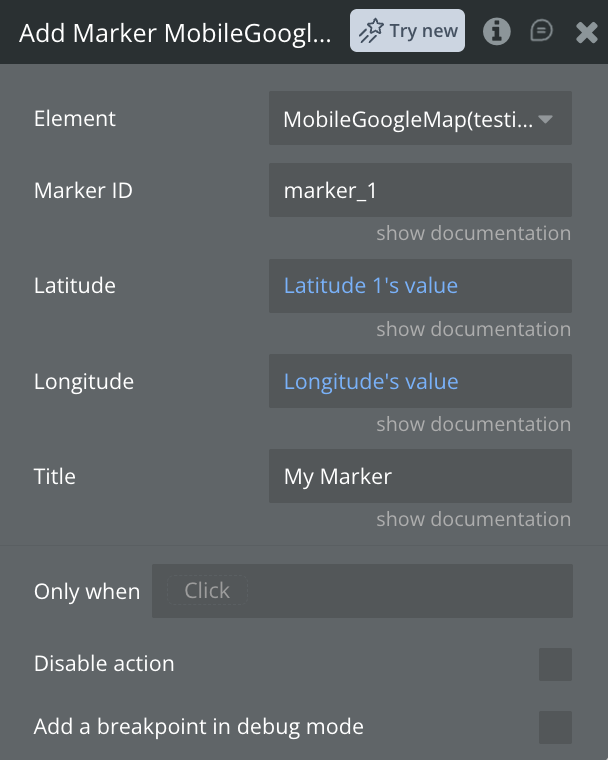The height and width of the screenshot is (760, 608).
Task: Click the sparkle star icon on Try new
Action: [371, 32]
